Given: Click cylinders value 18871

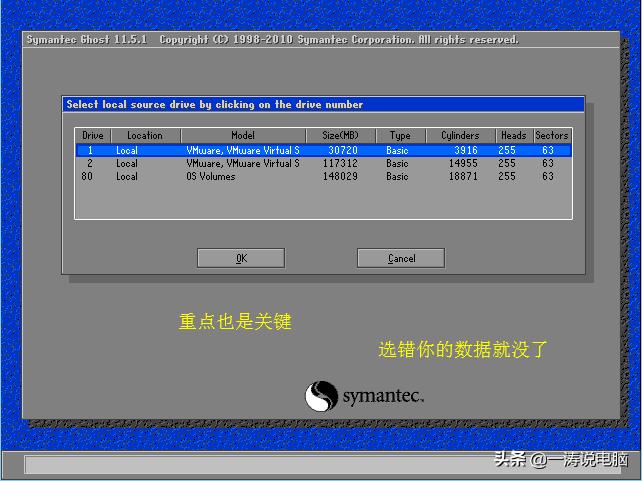Looking at the screenshot, I should 463,176.
